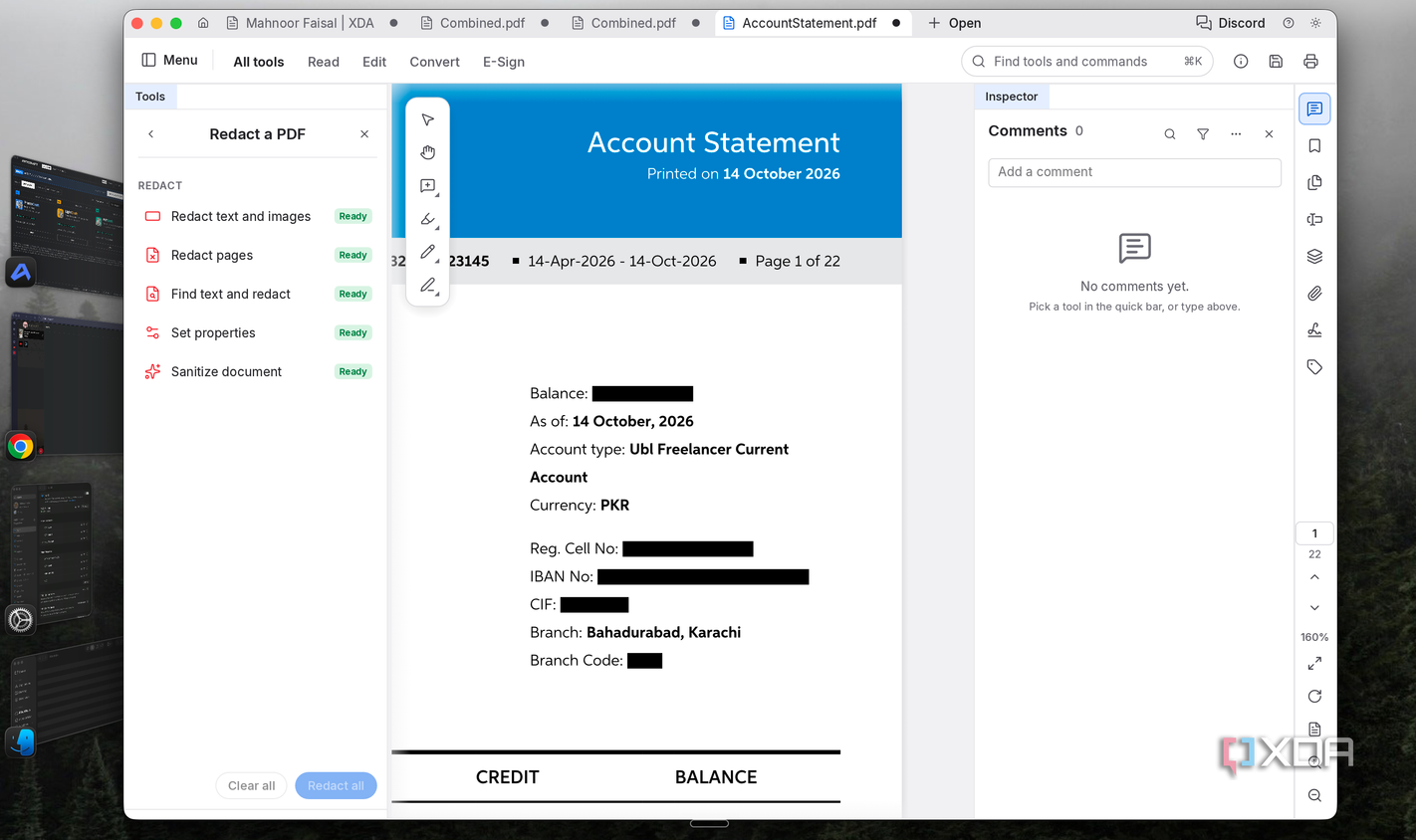Zoom out using the magnifier minus icon

coord(1314,795)
